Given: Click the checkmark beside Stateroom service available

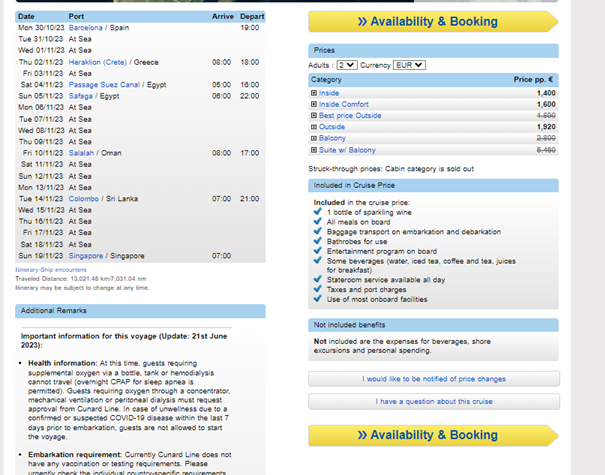Looking at the screenshot, I should point(318,279).
